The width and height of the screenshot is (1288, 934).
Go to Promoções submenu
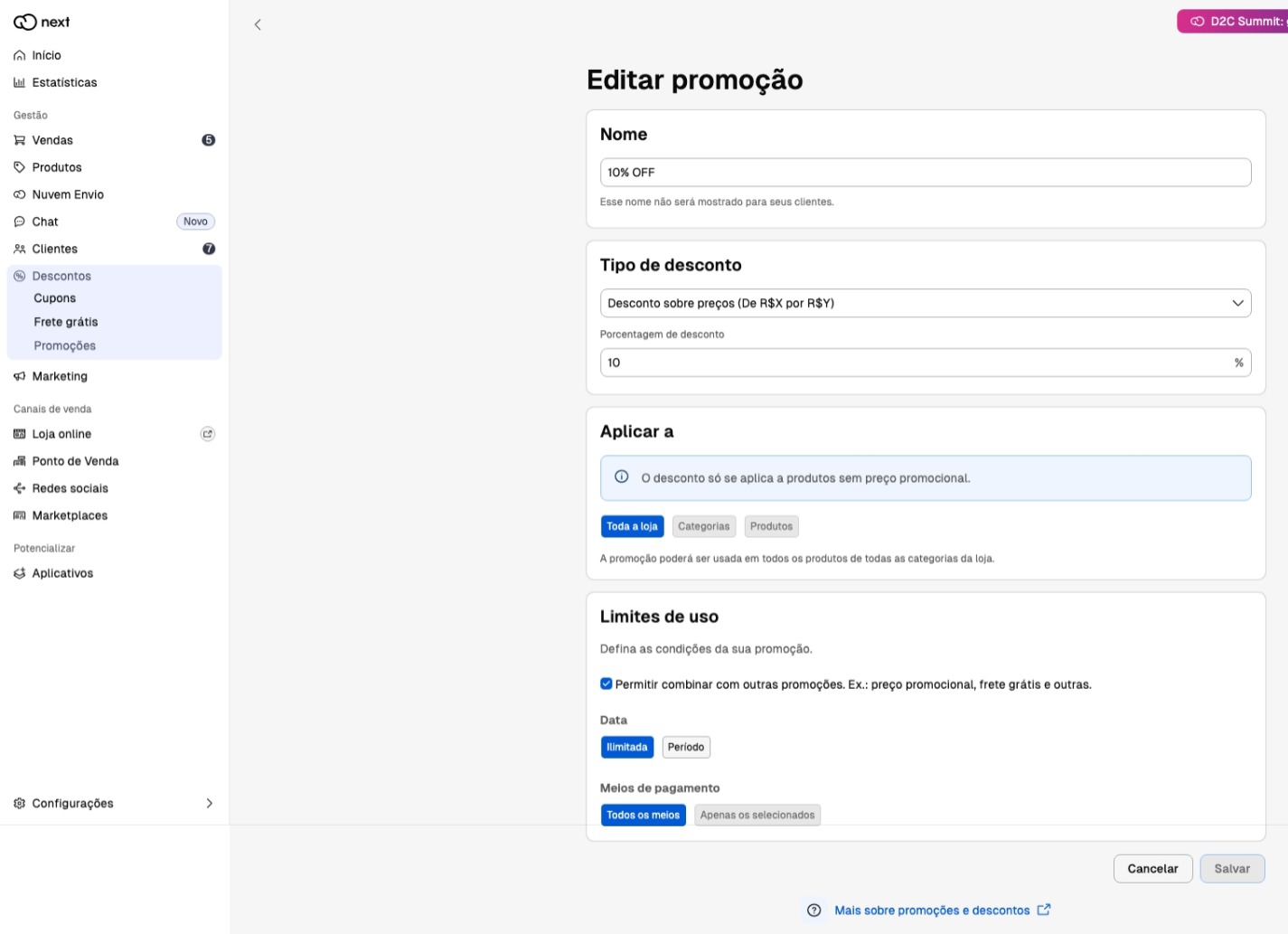[65, 345]
